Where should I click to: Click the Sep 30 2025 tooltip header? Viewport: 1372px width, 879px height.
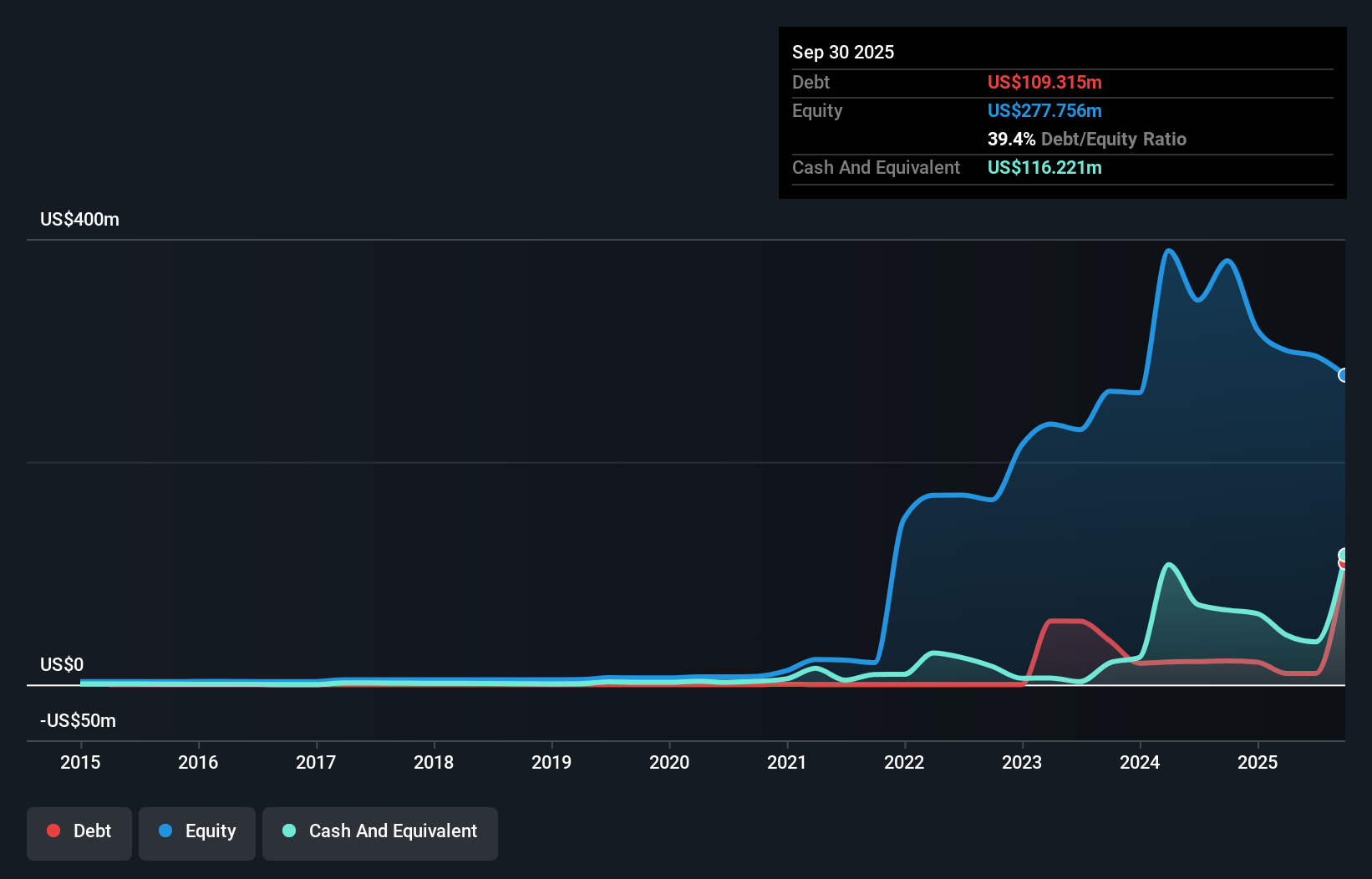pyautogui.click(x=843, y=52)
